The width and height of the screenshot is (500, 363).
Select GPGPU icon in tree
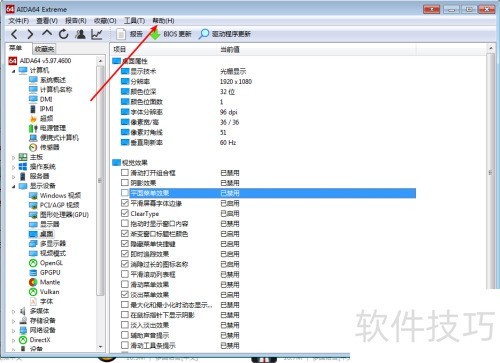33,273
